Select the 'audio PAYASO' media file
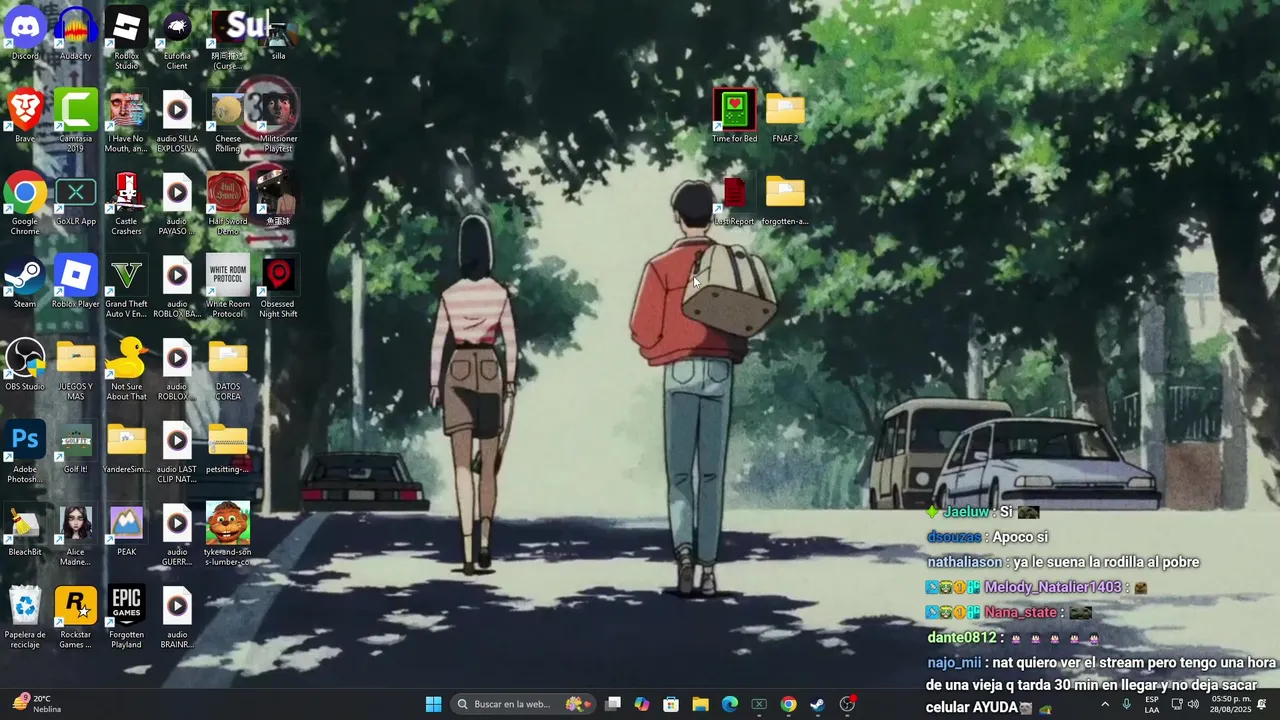1280x720 pixels. coord(177,205)
